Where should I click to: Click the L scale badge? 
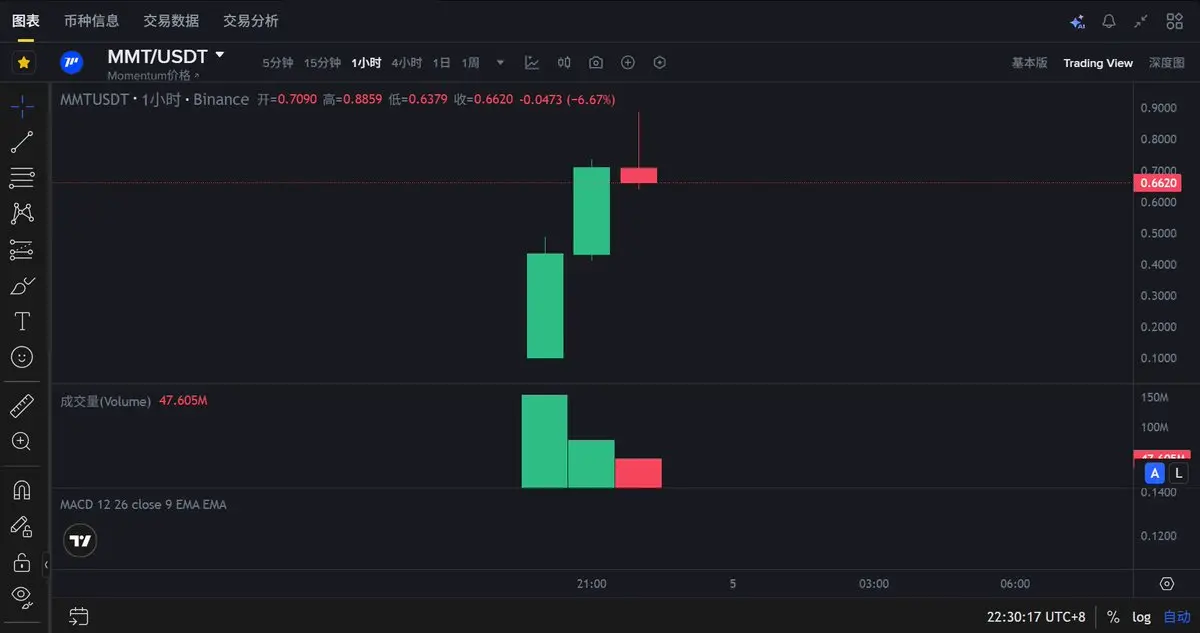(x=1179, y=473)
